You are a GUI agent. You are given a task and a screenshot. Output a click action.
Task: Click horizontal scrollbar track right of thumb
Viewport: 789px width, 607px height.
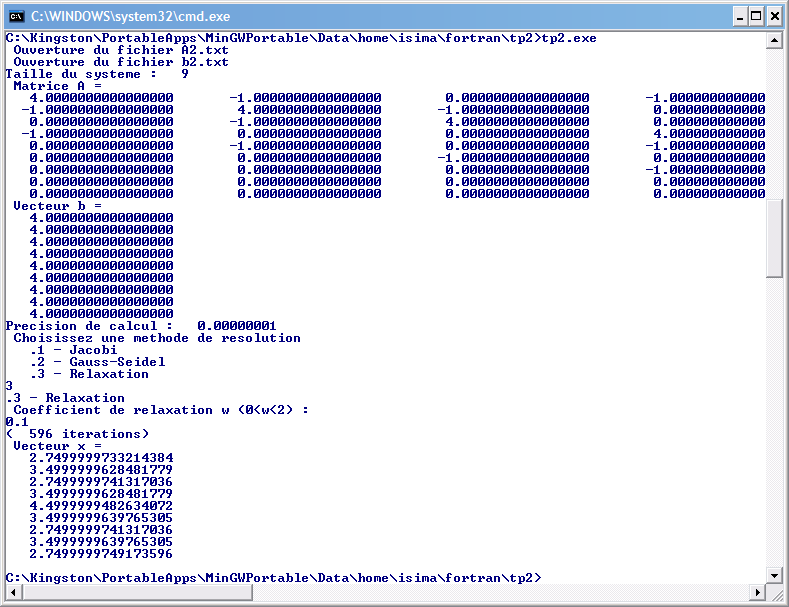[x=500, y=592]
